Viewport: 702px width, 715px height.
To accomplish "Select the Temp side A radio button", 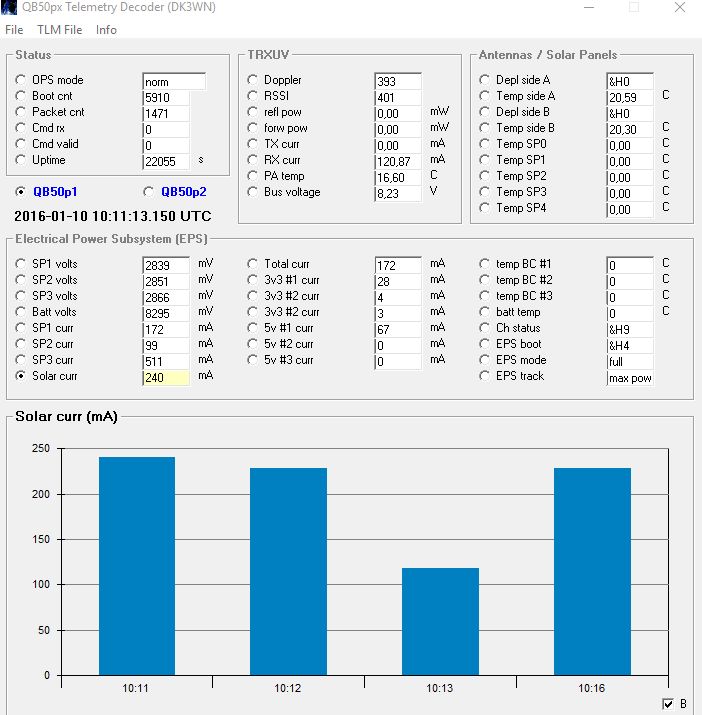I will (x=484, y=96).
